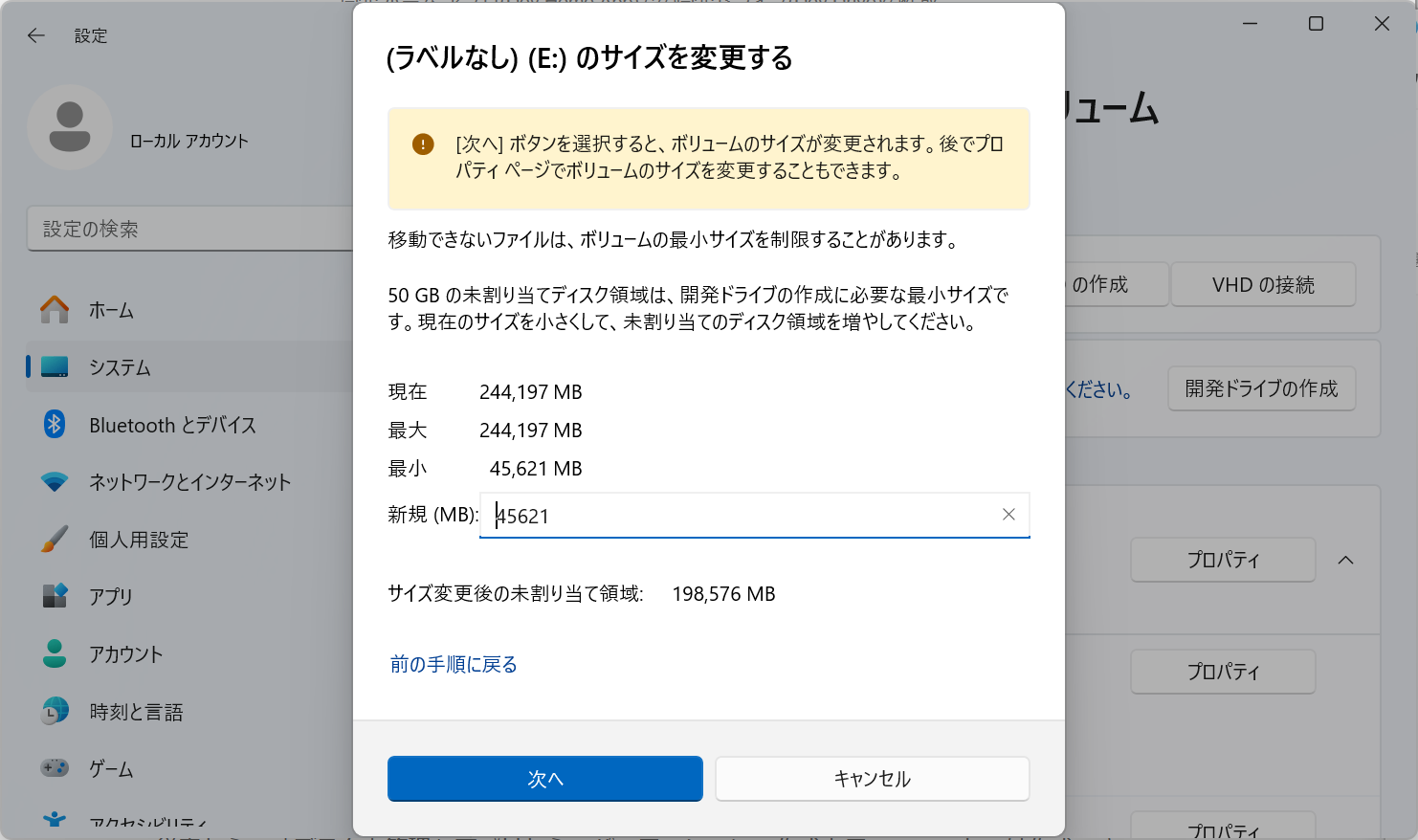The height and width of the screenshot is (840, 1418).
Task: Click the ネットワークとインターネット wifi icon
Action: click(x=55, y=482)
